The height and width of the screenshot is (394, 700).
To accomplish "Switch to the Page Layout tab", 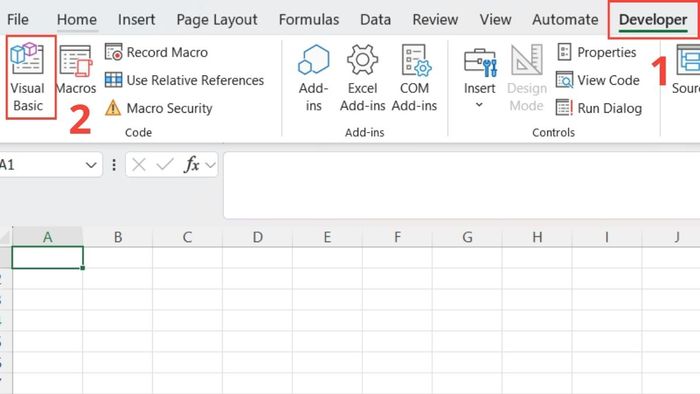I will [217, 20].
